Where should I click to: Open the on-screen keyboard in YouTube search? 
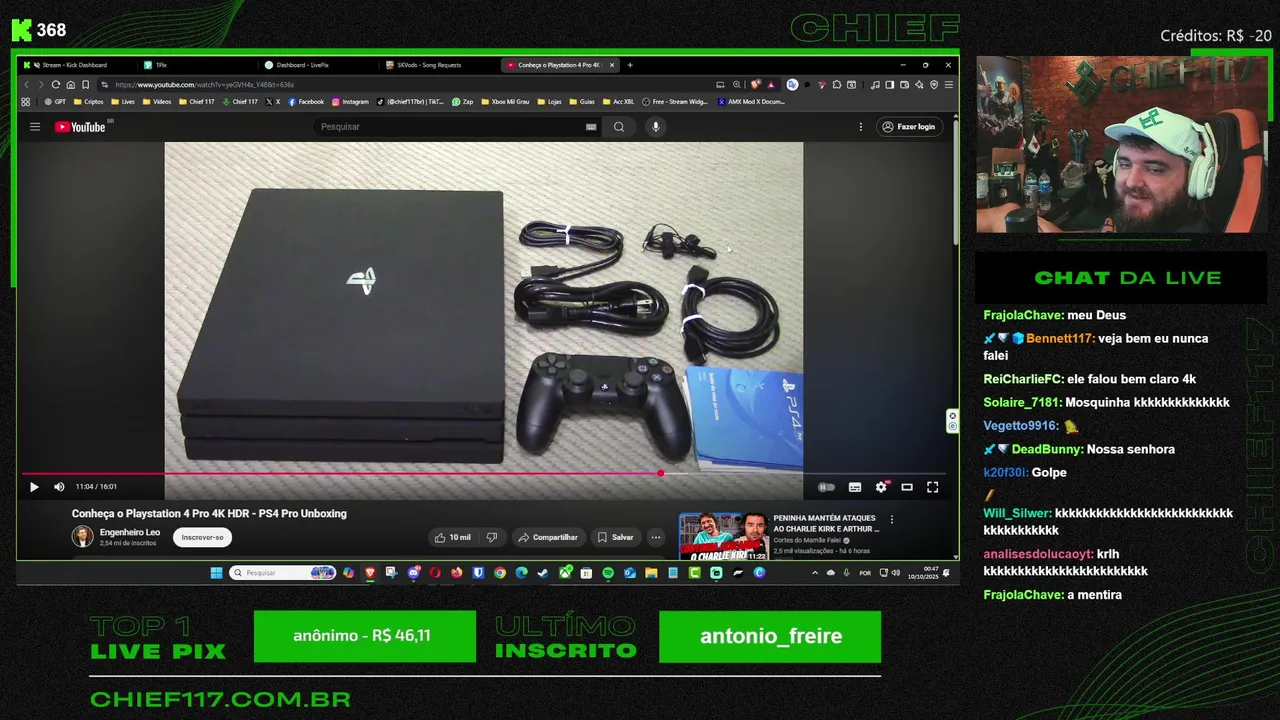point(591,127)
